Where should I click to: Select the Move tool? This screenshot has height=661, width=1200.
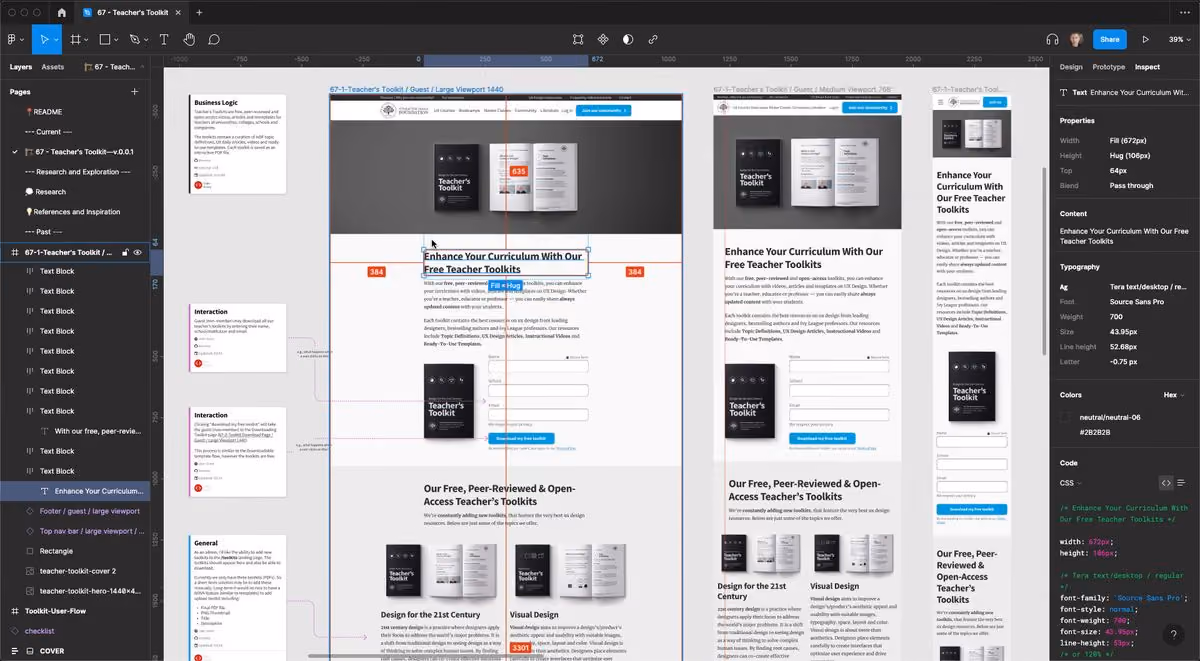click(x=43, y=39)
